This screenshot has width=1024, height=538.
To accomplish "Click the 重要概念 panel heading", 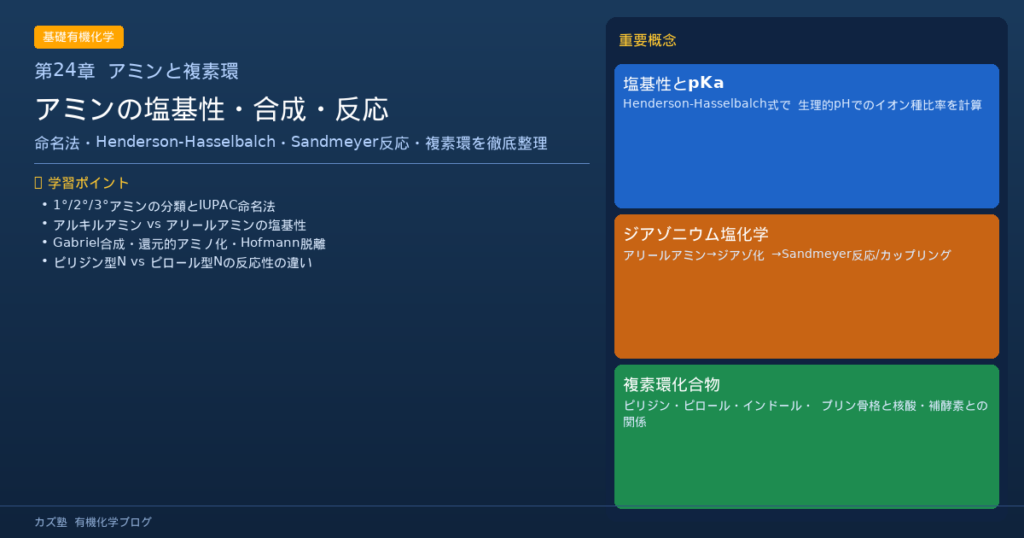I will pos(647,40).
